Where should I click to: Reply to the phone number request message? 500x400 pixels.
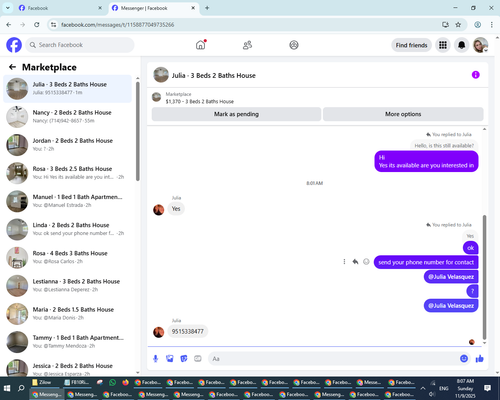click(x=355, y=262)
